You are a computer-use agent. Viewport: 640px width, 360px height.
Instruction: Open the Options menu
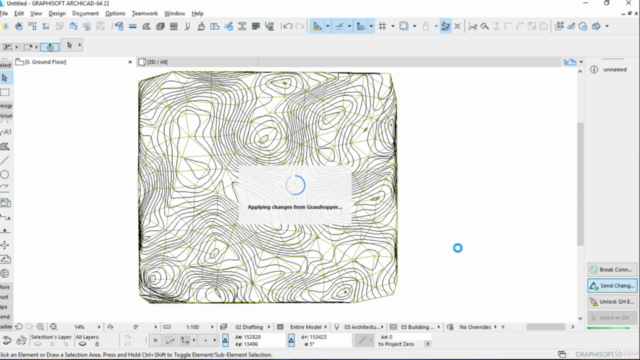(x=115, y=13)
